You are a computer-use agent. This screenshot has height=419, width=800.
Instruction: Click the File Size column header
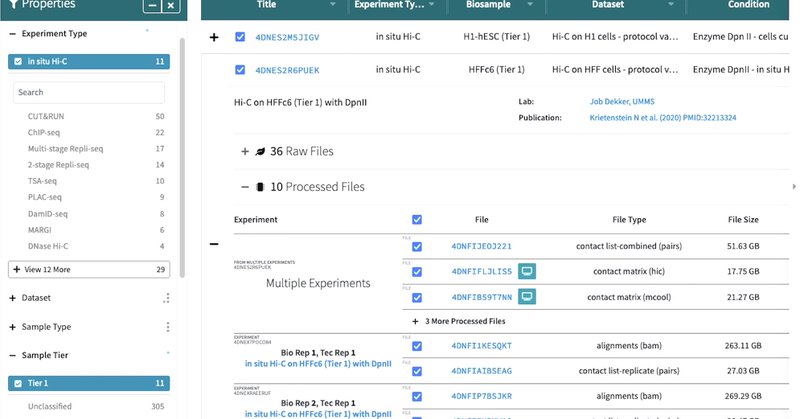click(743, 219)
